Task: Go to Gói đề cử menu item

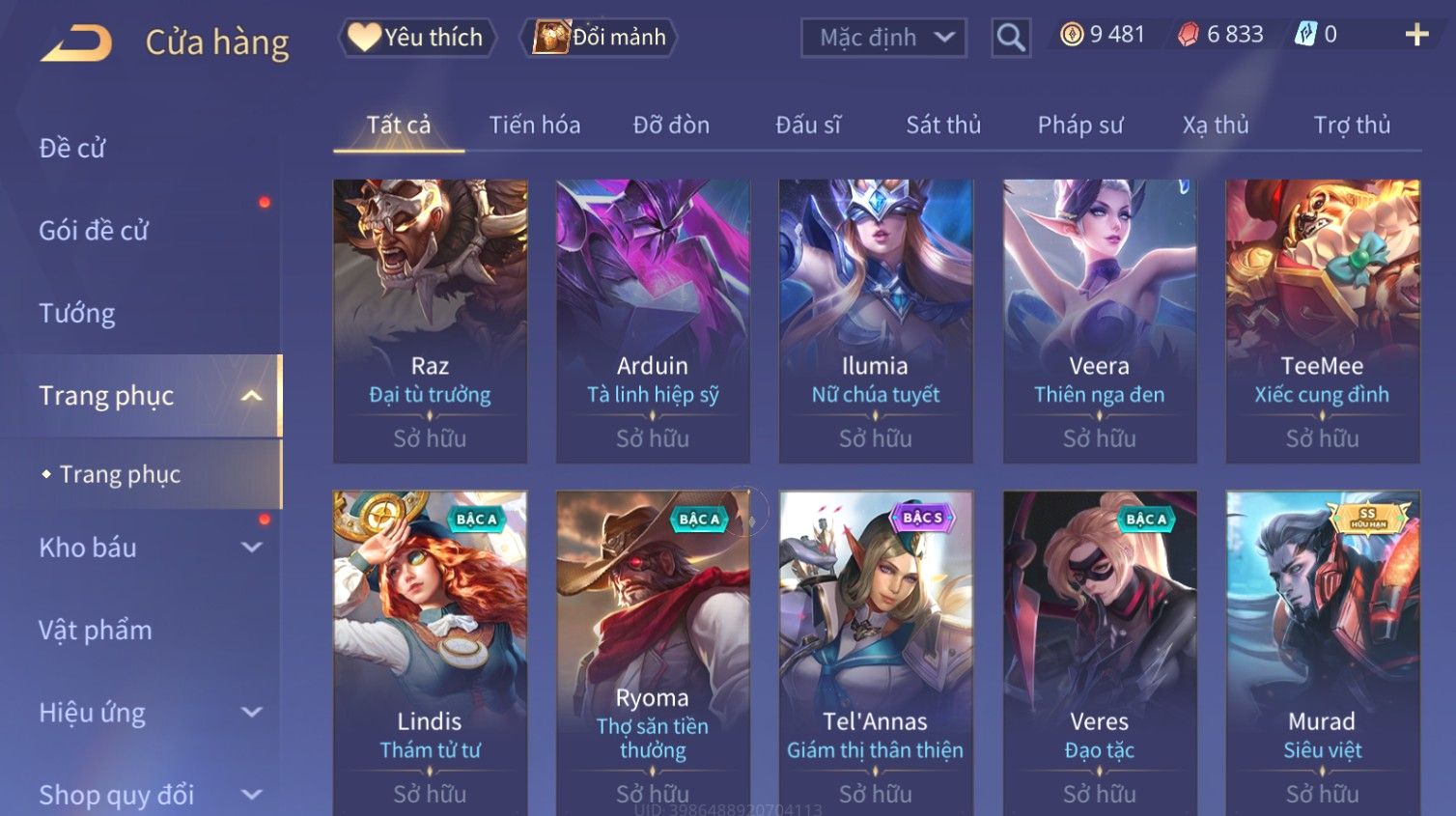Action: click(x=94, y=231)
